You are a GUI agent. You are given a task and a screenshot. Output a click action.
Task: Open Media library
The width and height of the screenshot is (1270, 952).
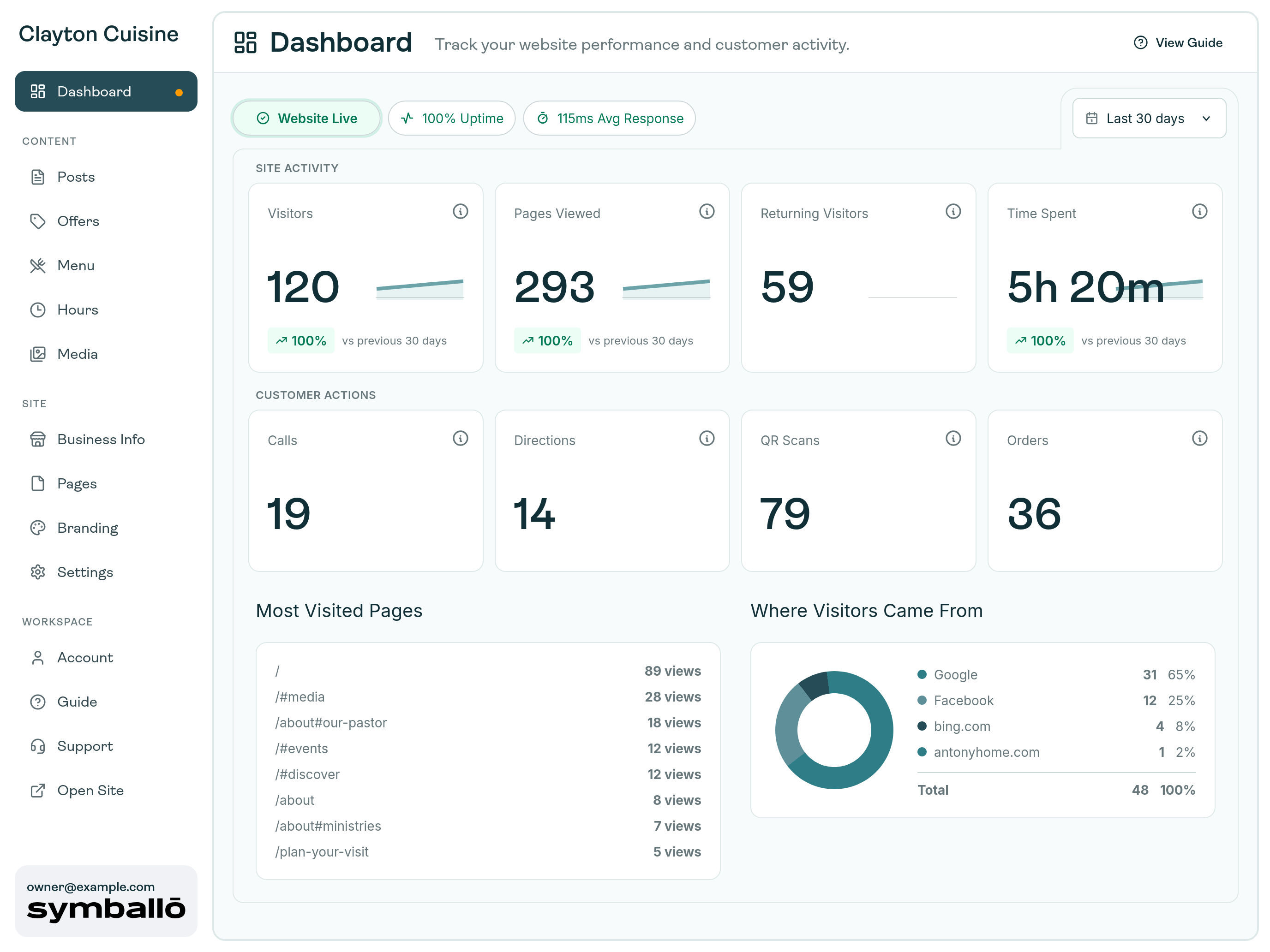coord(106,354)
